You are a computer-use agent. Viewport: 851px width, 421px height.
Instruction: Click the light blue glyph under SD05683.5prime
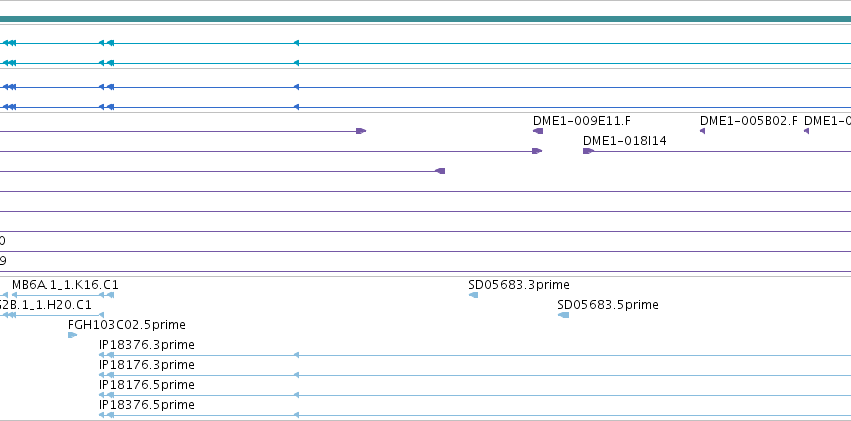pyautogui.click(x=563, y=315)
